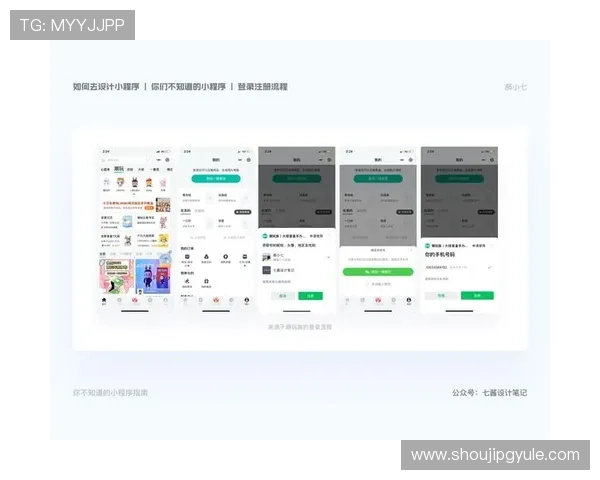Select the 七酱设计笔记 avatar row in the third phone dialog
600x480 pixels.
tap(297, 270)
